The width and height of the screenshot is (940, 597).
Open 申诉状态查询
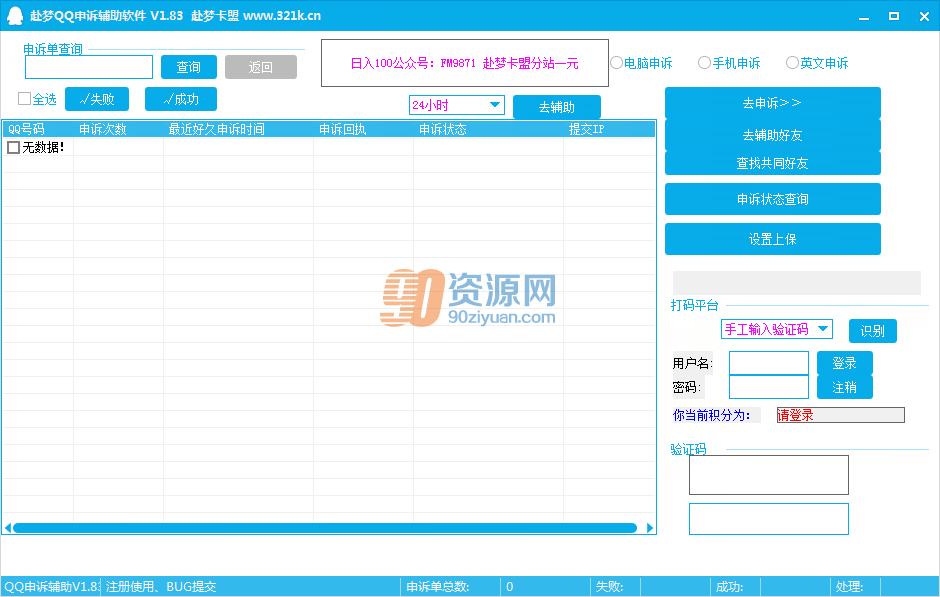coord(773,199)
